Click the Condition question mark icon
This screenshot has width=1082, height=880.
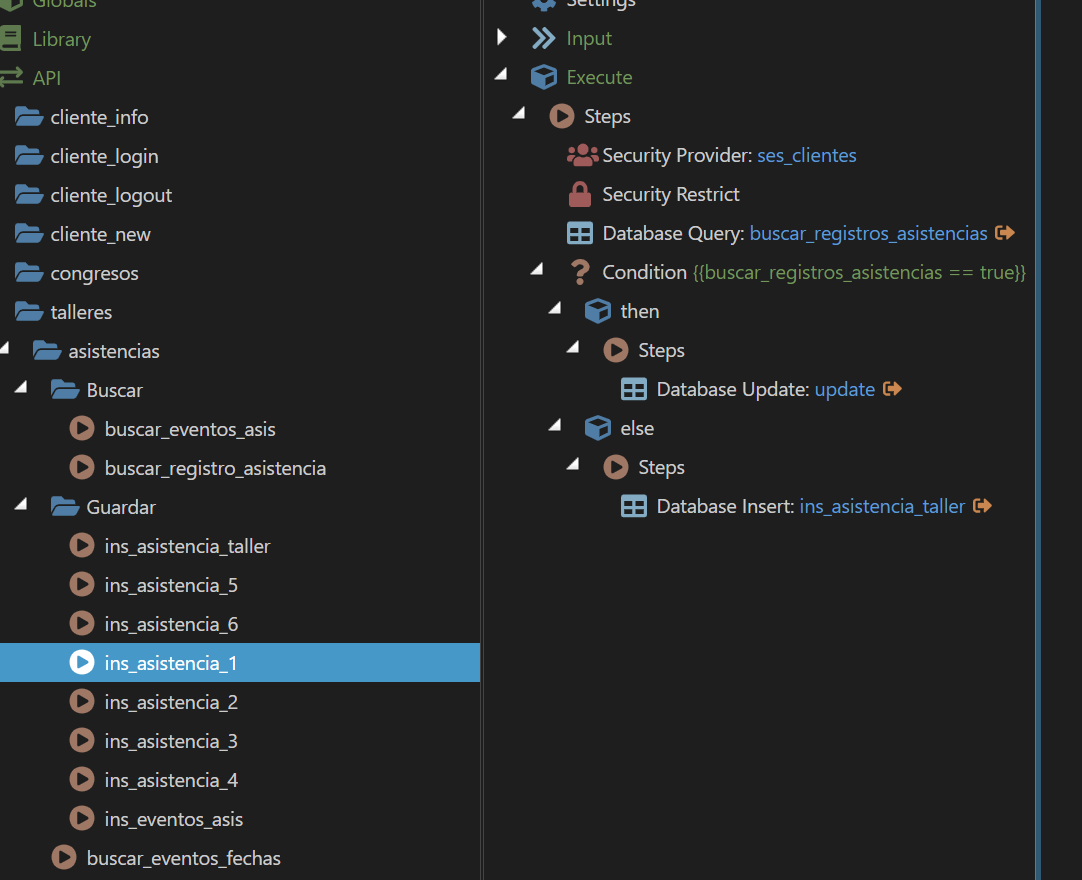tap(579, 272)
